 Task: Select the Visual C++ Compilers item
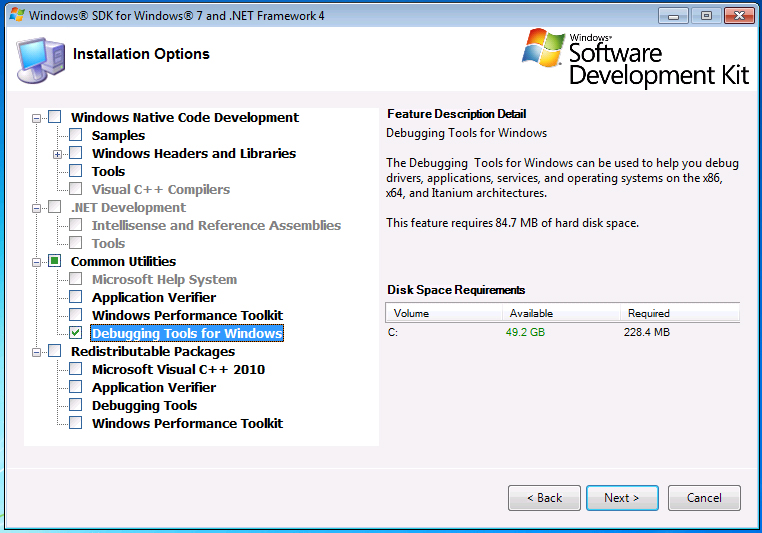[x=161, y=189]
